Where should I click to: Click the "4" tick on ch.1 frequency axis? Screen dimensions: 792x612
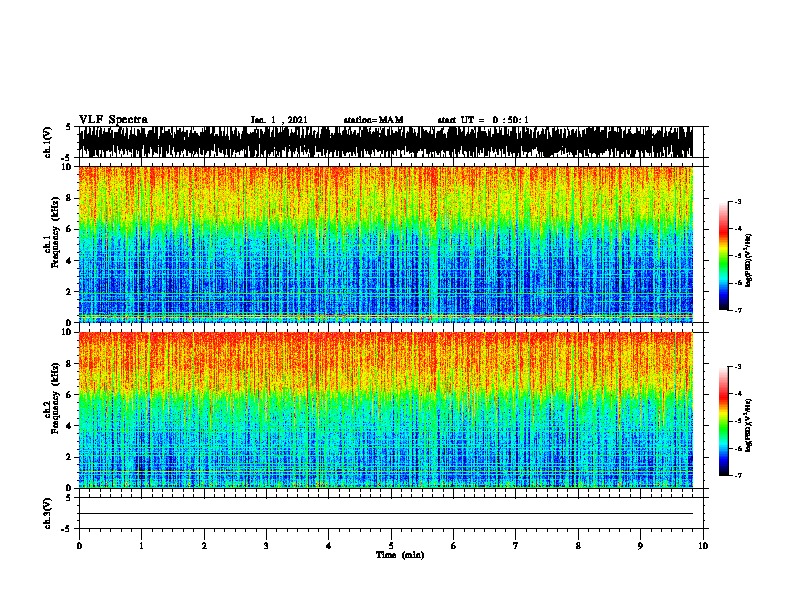pyautogui.click(x=69, y=261)
